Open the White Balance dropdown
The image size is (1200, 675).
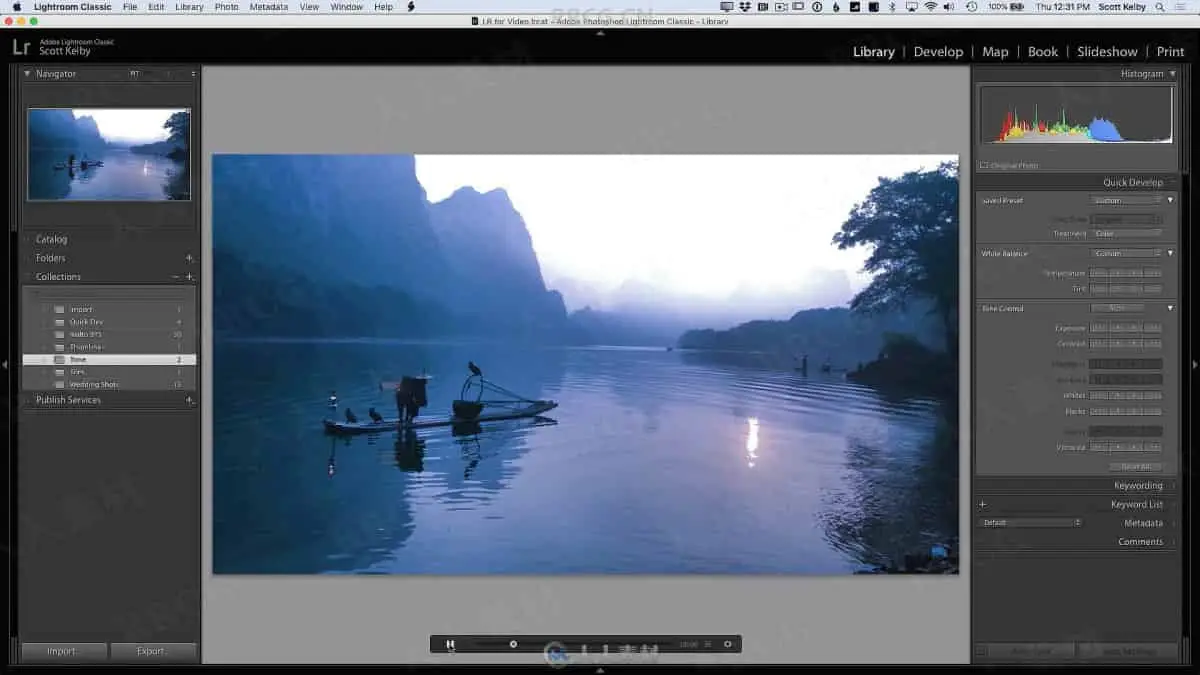(x=1127, y=253)
